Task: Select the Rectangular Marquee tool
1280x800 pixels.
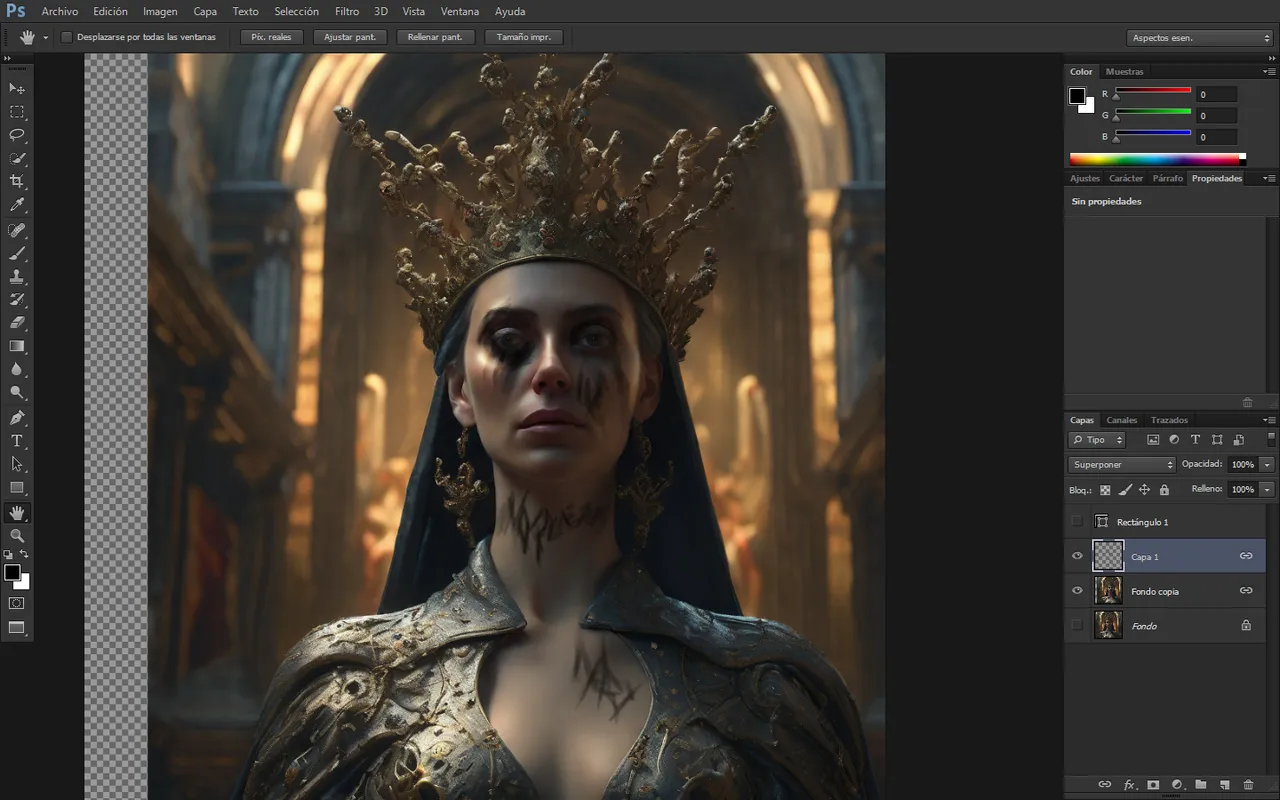Action: (17, 112)
